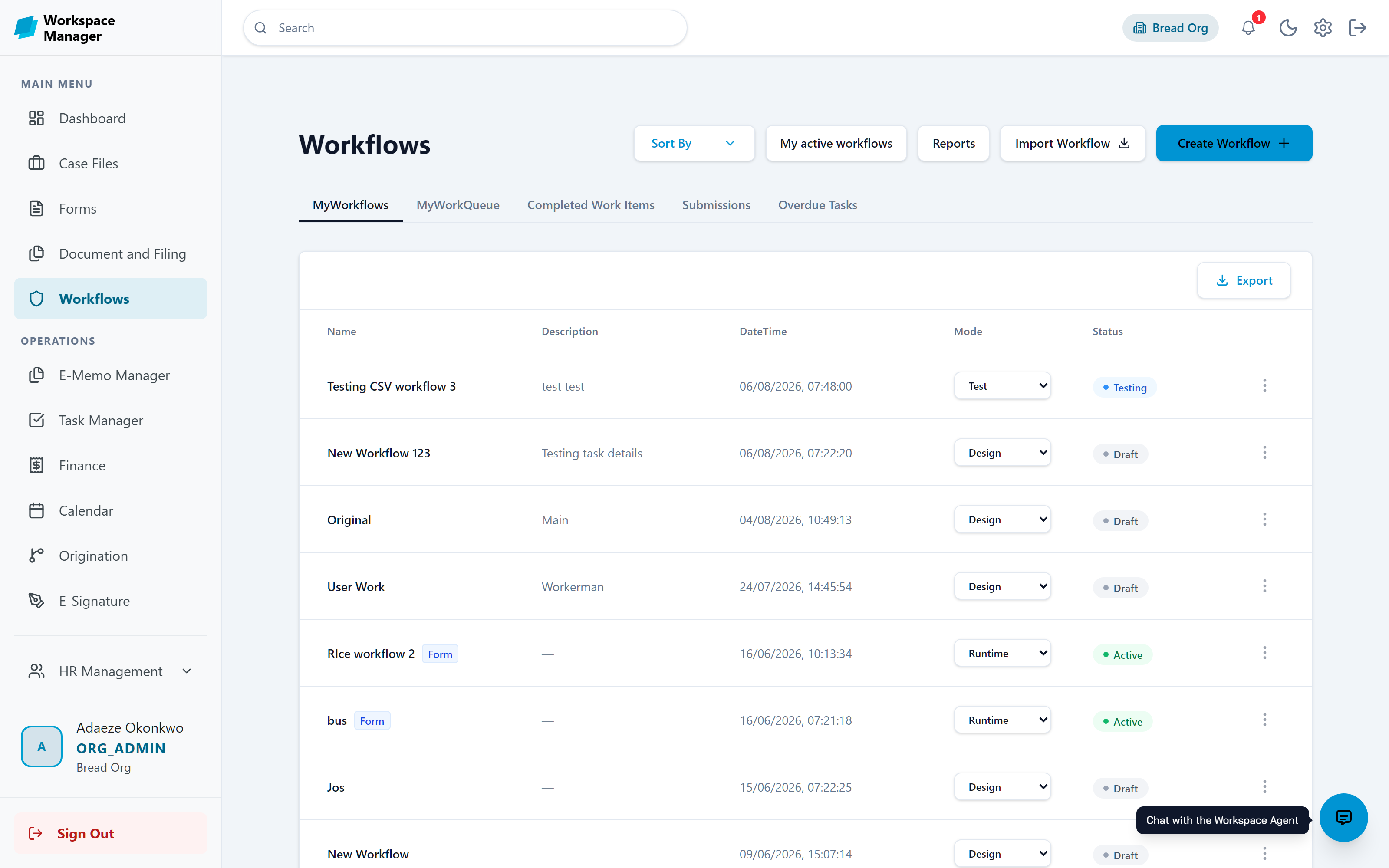The image size is (1389, 868).
Task: Open E-Signature section
Action: pos(110,601)
